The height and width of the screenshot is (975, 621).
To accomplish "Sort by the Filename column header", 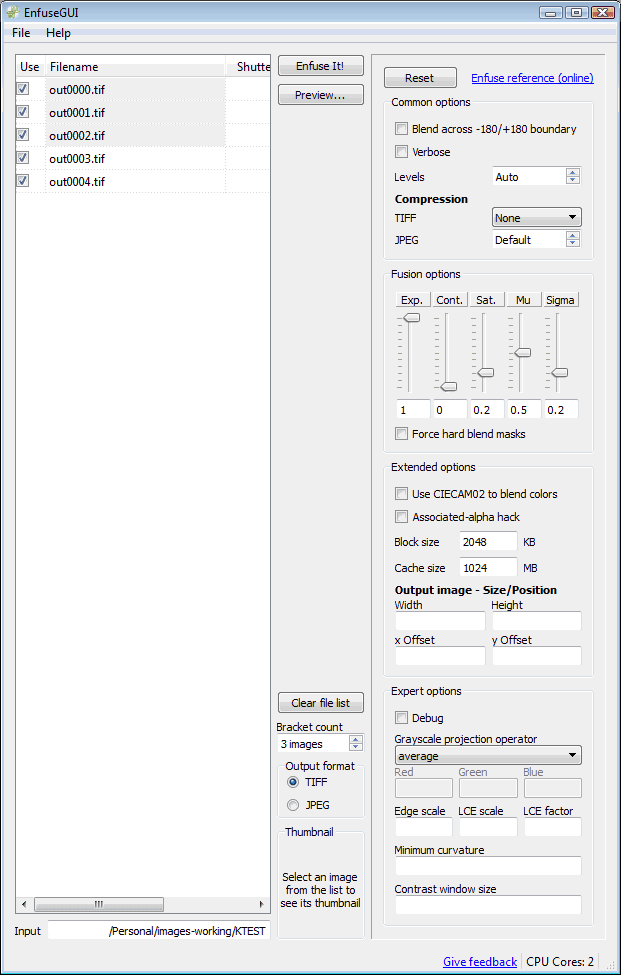I will (136, 67).
